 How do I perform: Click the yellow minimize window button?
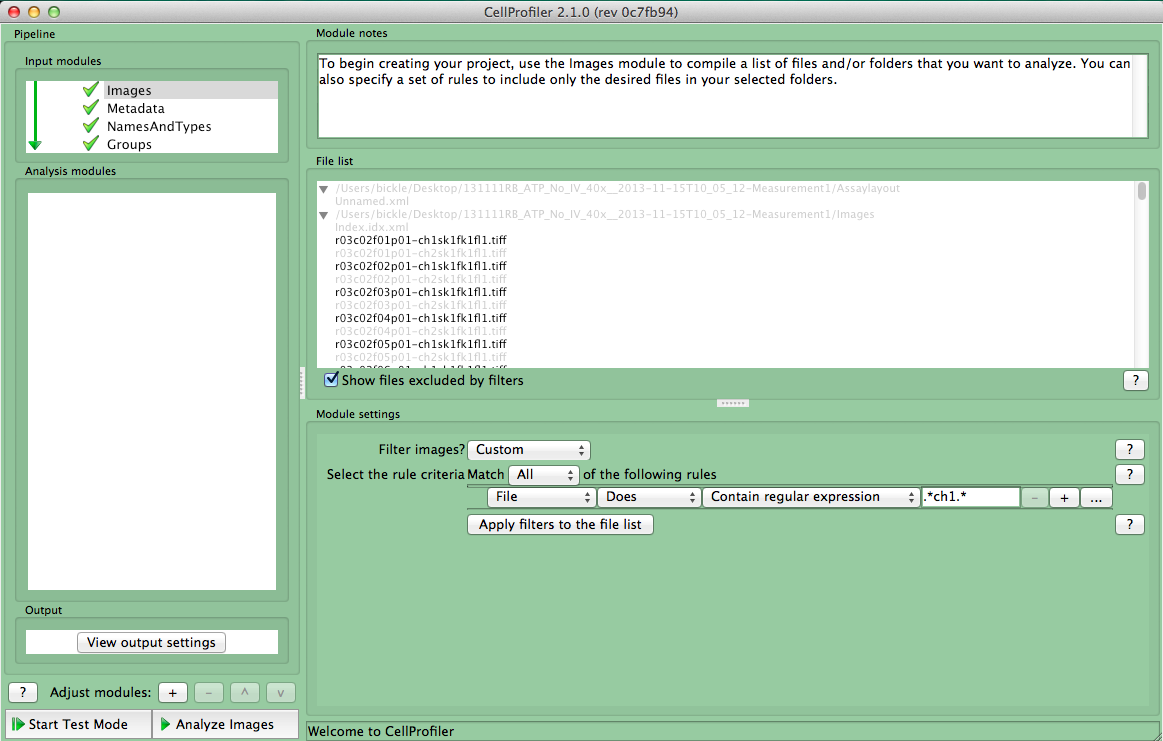33,12
